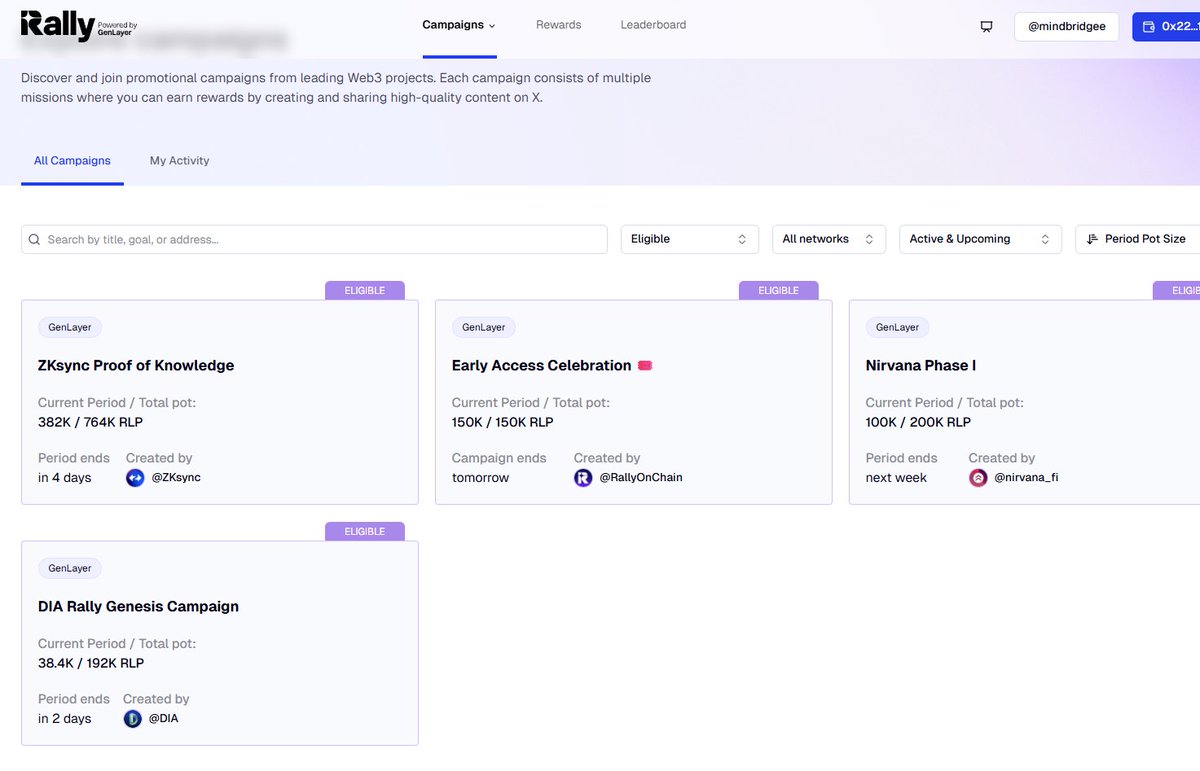The width and height of the screenshot is (1200, 771).
Task: Go to the Rewards page
Action: [558, 25]
